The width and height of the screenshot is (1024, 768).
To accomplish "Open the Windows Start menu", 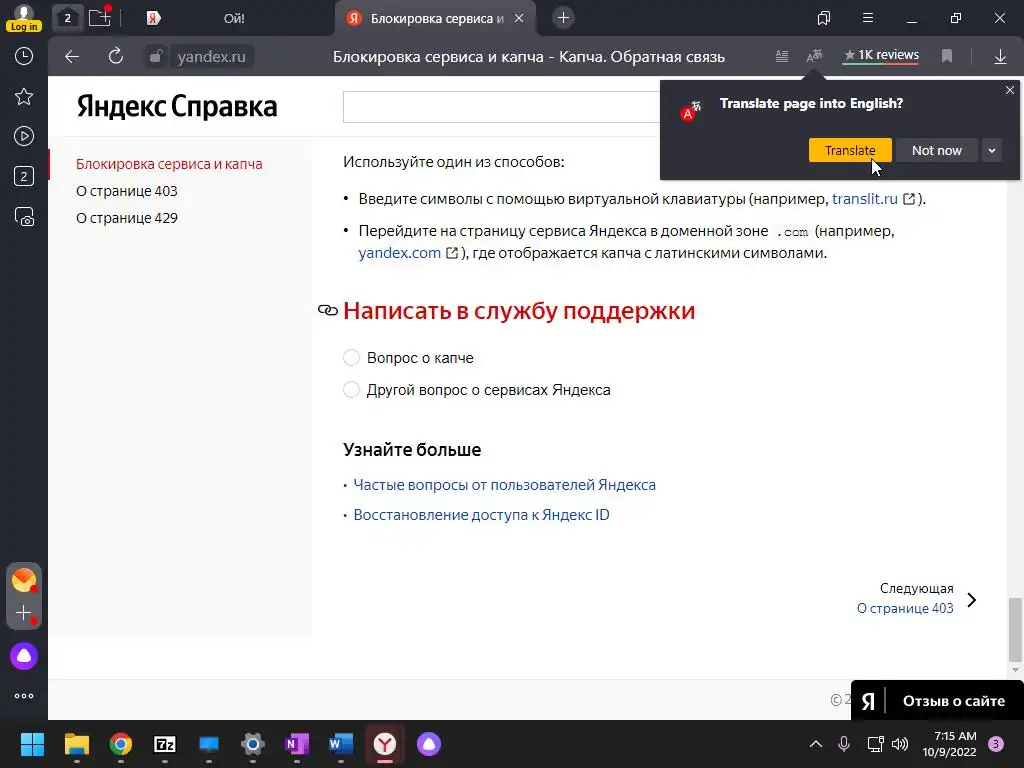I will (32, 744).
